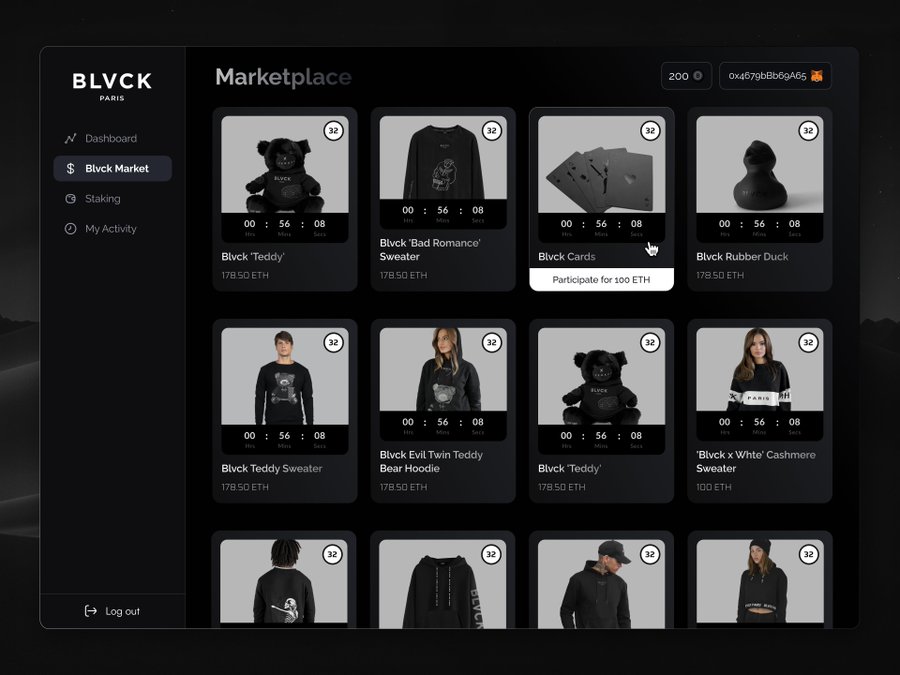Click the 32 badge on Evil Twin Hoodie

(x=491, y=343)
